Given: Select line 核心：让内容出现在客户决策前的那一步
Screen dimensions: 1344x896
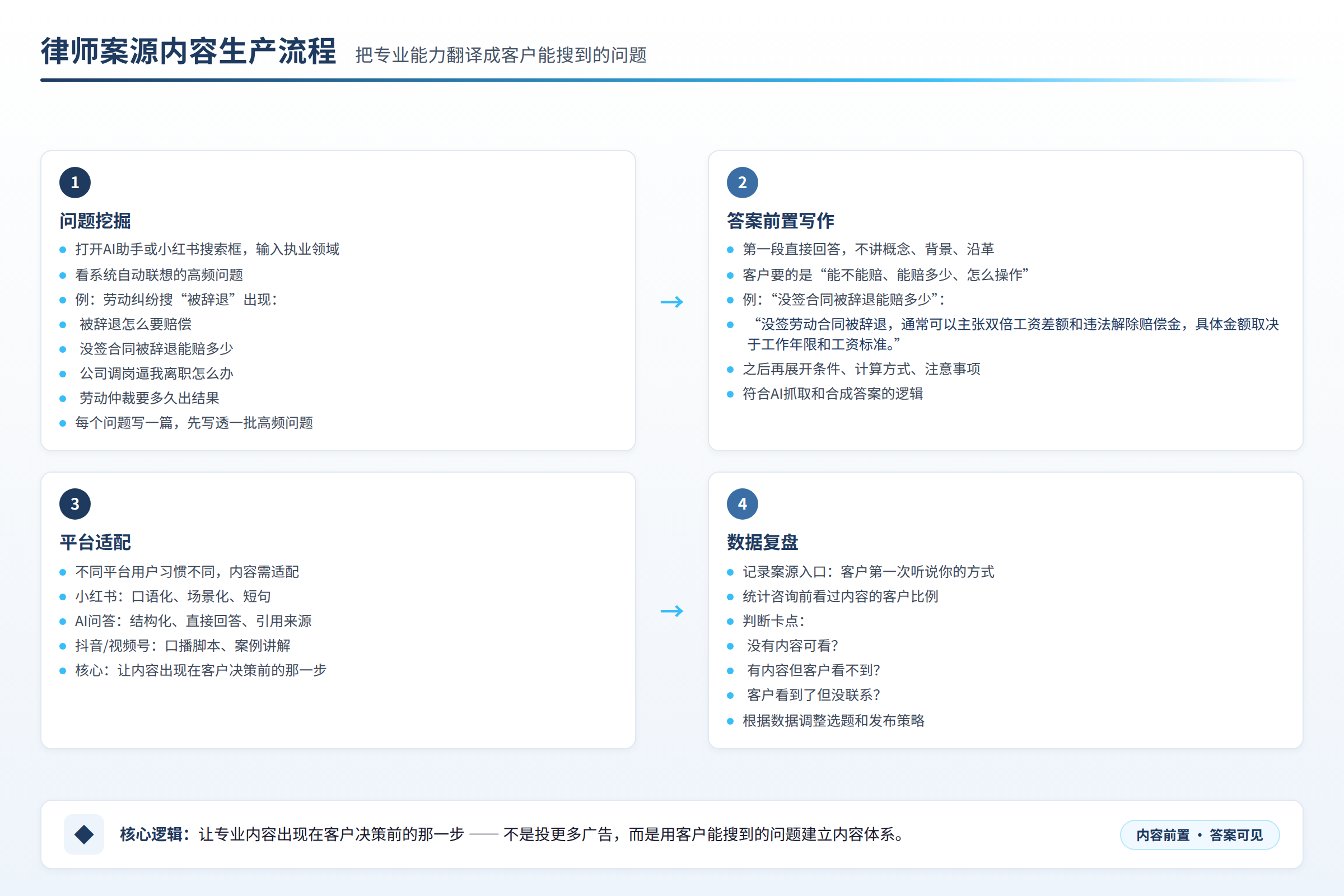Looking at the screenshot, I should (x=201, y=670).
